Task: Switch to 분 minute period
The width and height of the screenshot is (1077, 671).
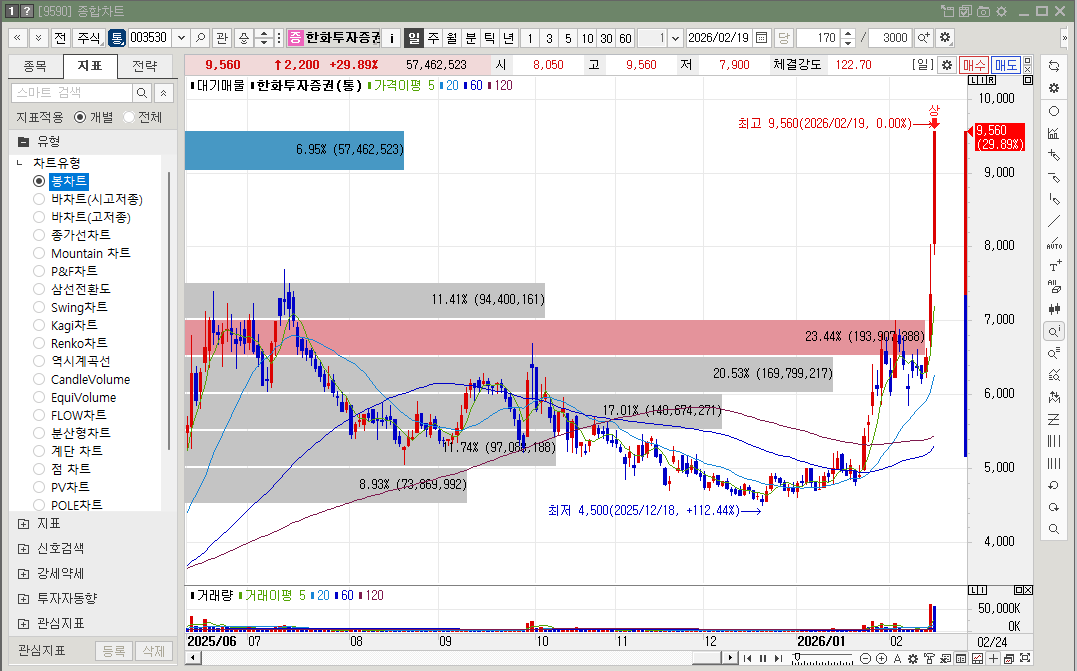Action: [471, 38]
